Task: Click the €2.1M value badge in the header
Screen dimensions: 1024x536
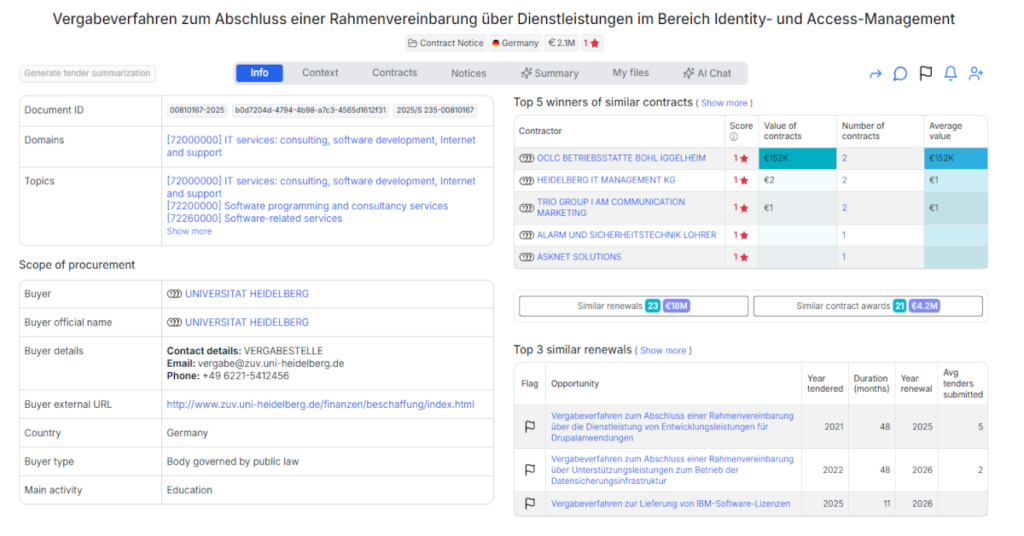Action: coord(562,43)
